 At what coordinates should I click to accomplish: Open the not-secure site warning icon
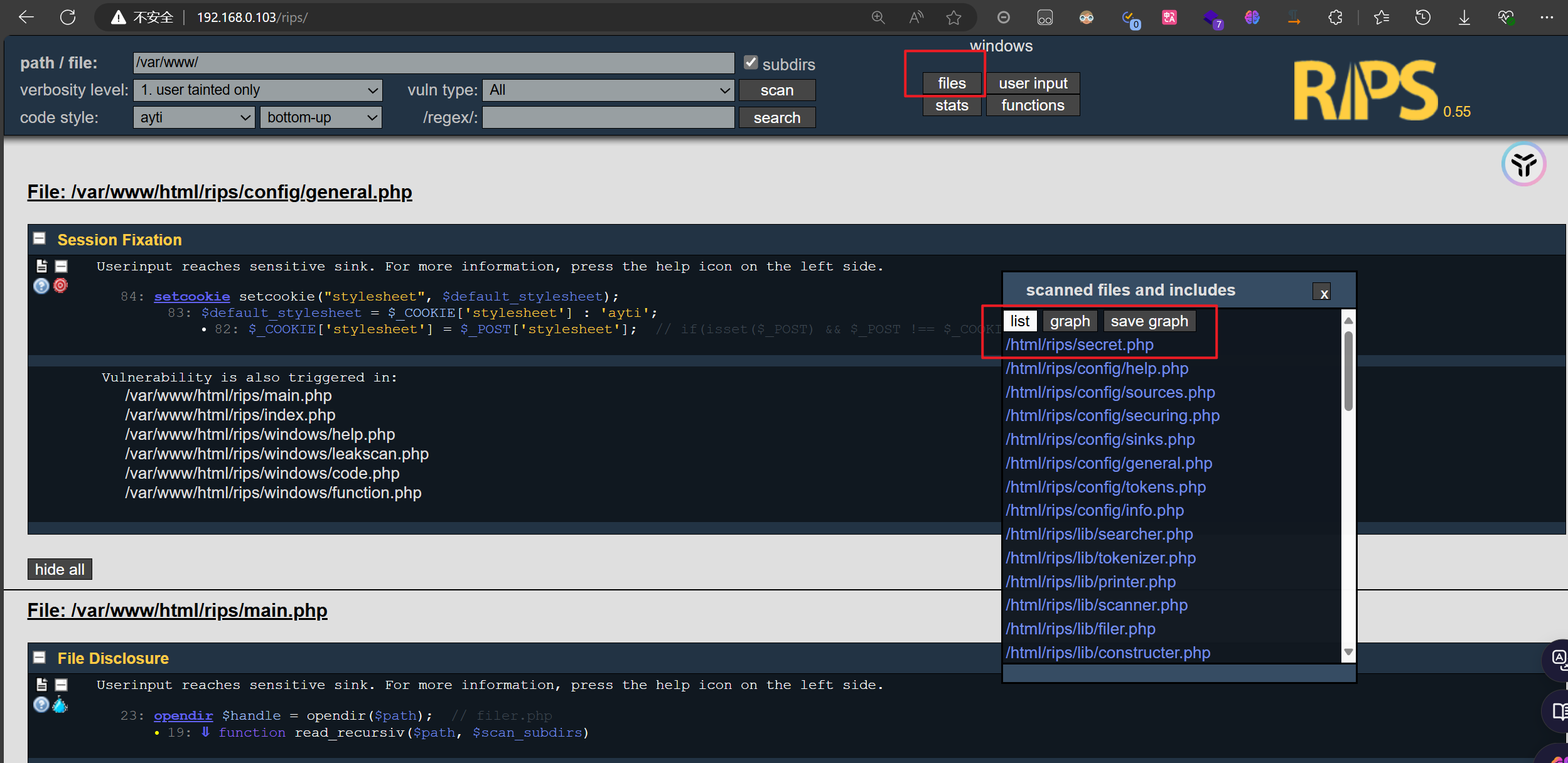click(118, 18)
